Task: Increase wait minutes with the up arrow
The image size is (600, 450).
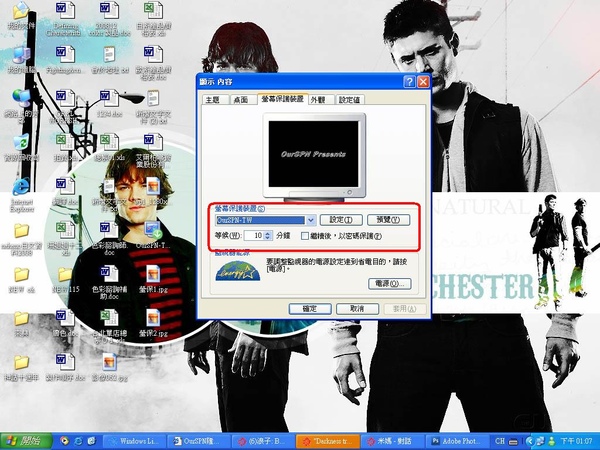Action: pyautogui.click(x=268, y=233)
